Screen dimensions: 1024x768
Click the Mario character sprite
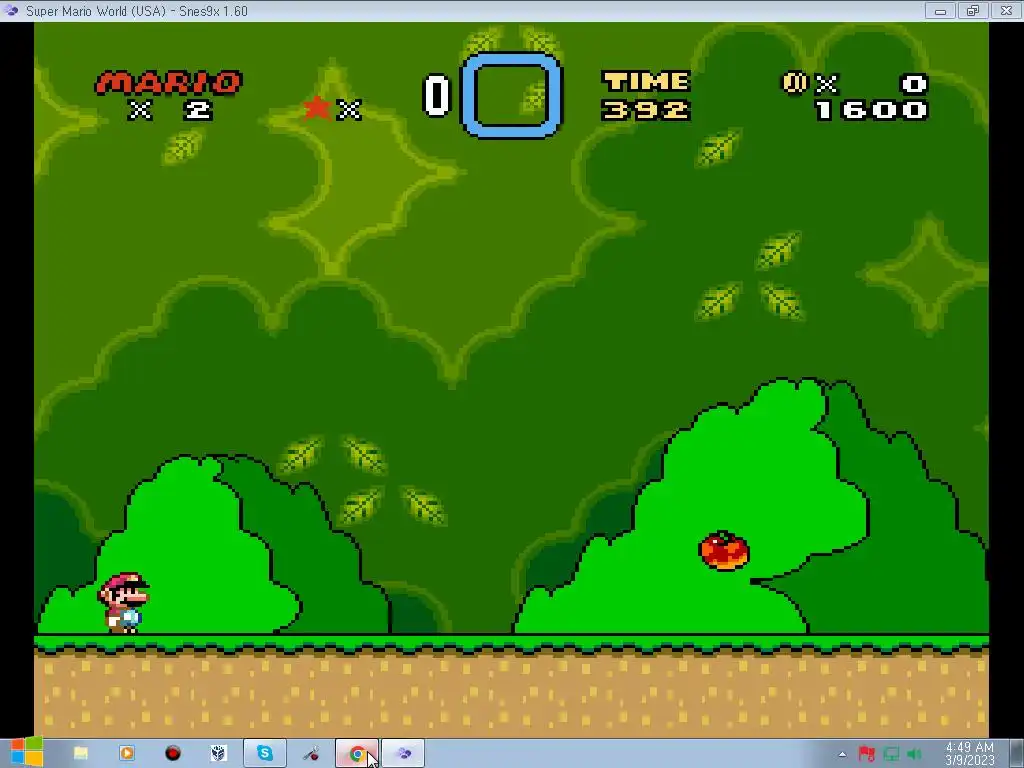tap(124, 603)
